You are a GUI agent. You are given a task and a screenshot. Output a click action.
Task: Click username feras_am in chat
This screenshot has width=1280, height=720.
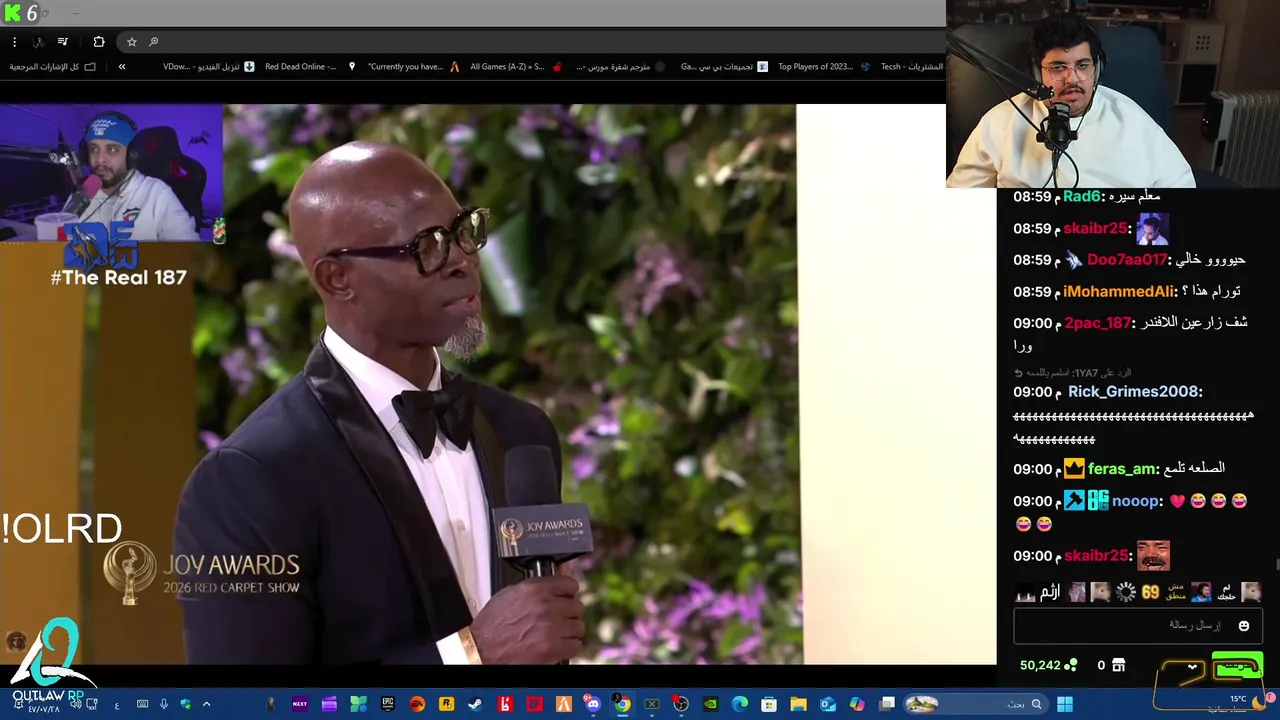pyautogui.click(x=1121, y=469)
